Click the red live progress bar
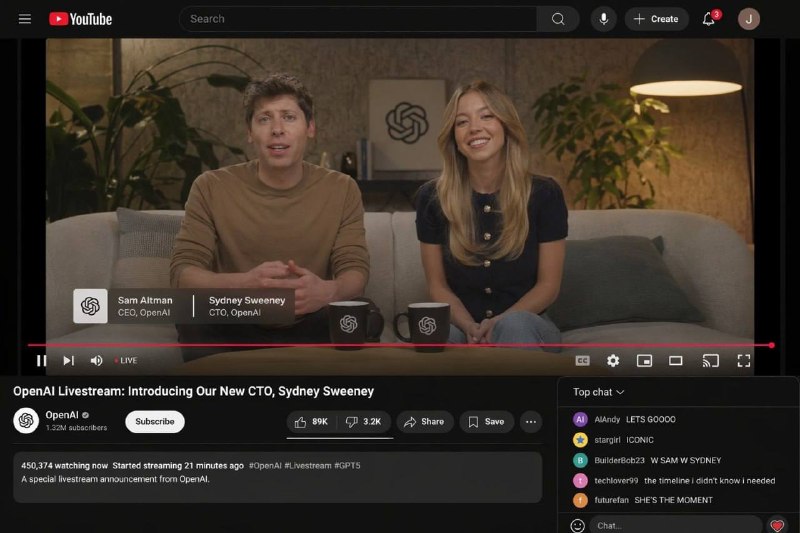The height and width of the screenshot is (533, 800). pyautogui.click(x=400, y=345)
